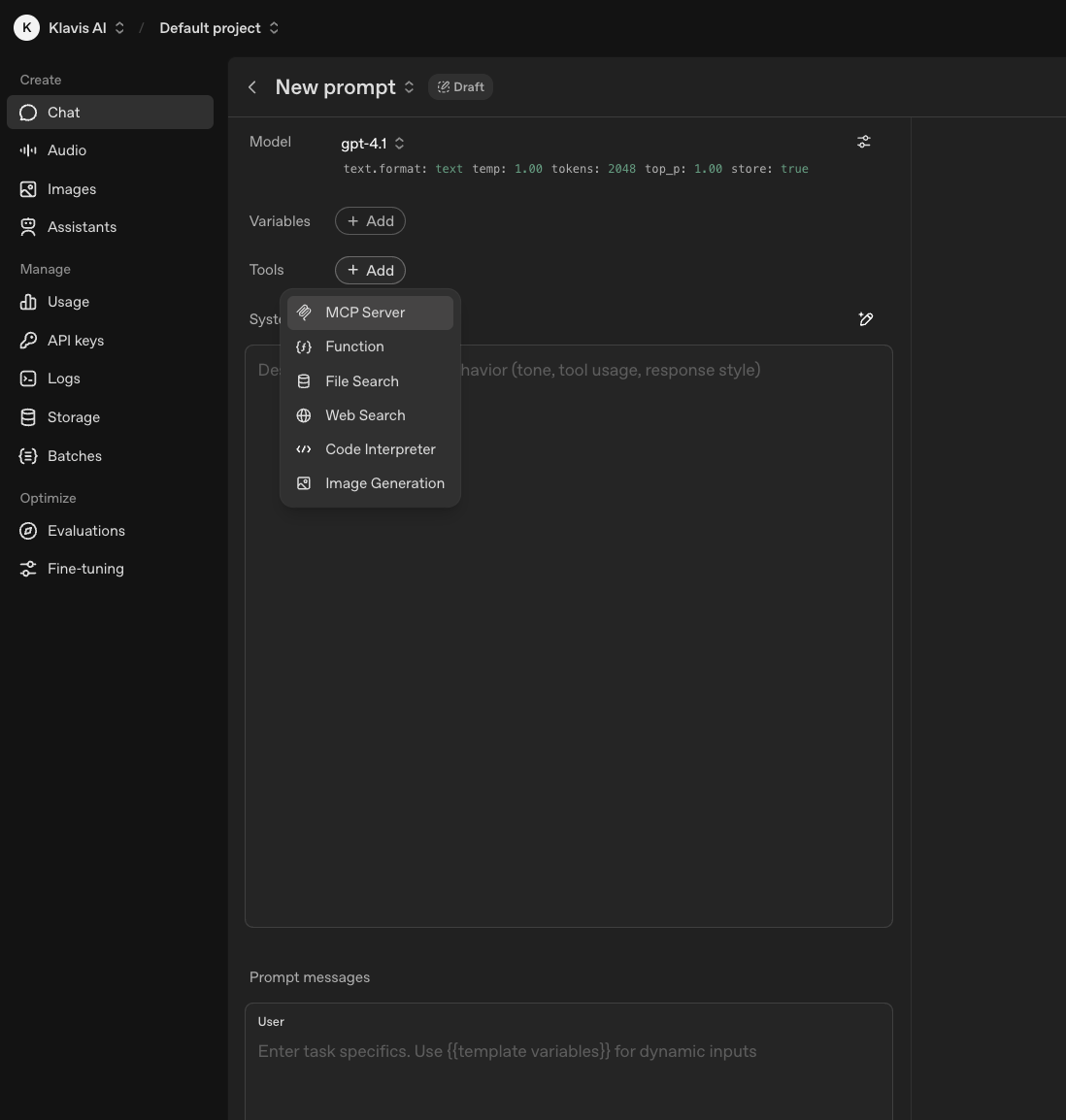Open the gpt-4.1 model selector
1066x1120 pixels.
372,144
